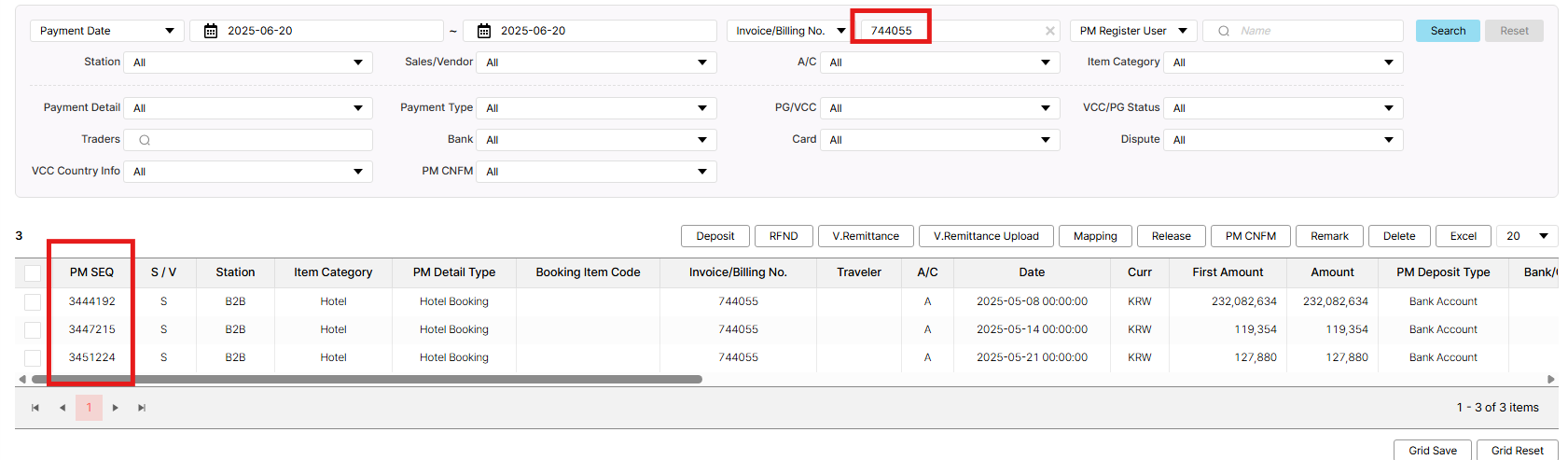Check the row for PM SEQ 3444192
Image resolution: width=1568 pixels, height=460 pixels.
33,302
